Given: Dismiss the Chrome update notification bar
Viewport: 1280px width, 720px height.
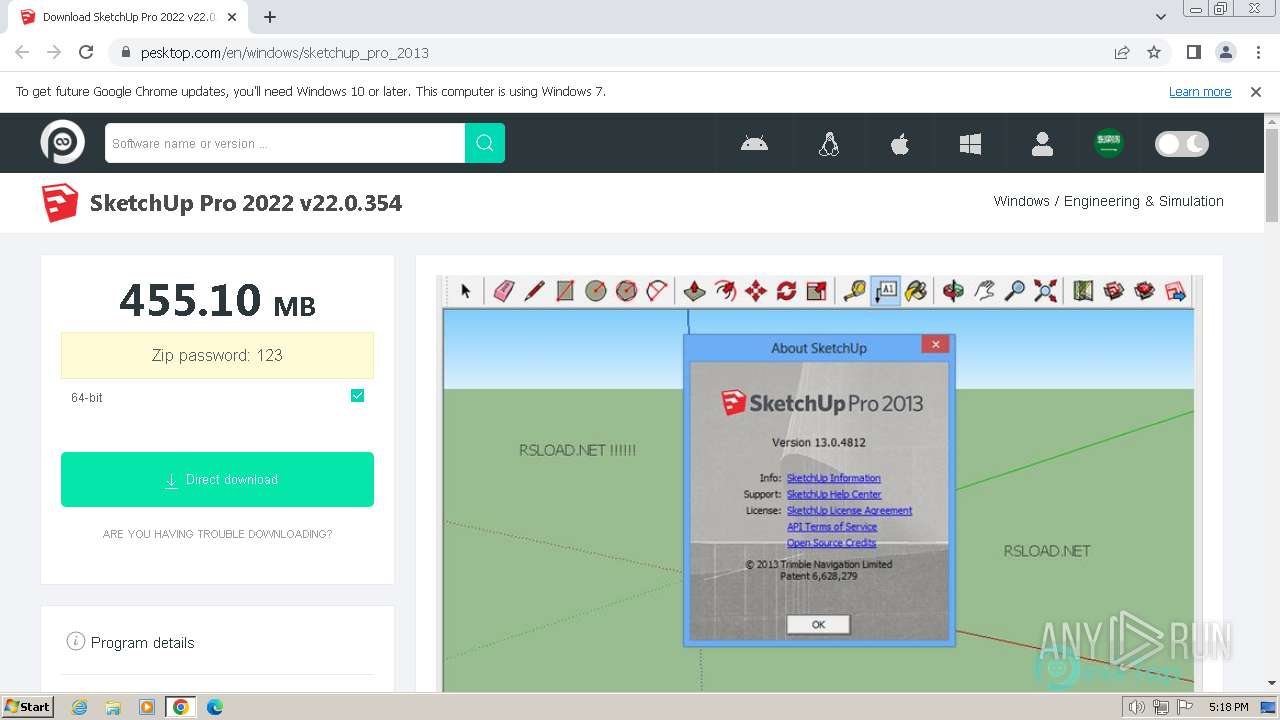Looking at the screenshot, I should coord(1256,91).
